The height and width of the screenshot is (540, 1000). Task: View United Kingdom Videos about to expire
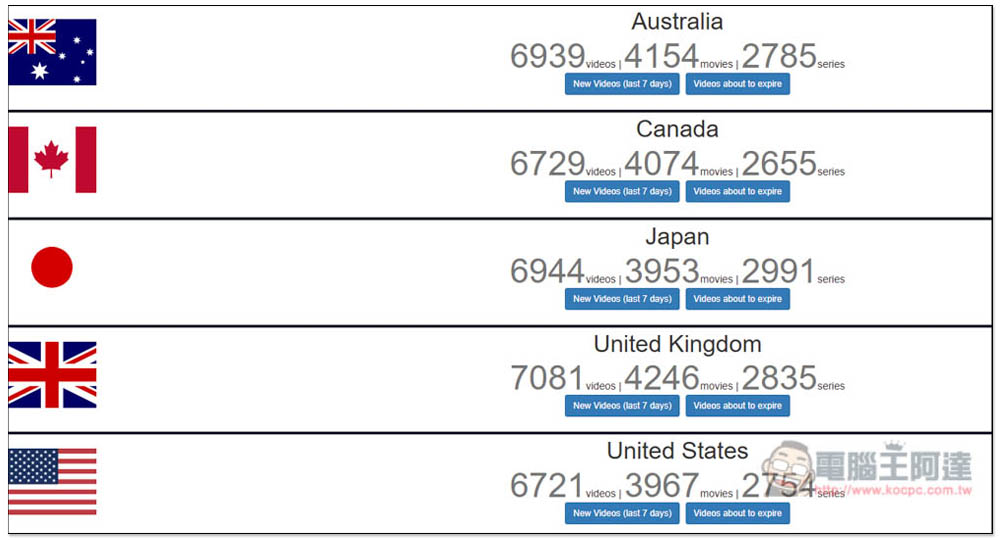pyautogui.click(x=737, y=406)
